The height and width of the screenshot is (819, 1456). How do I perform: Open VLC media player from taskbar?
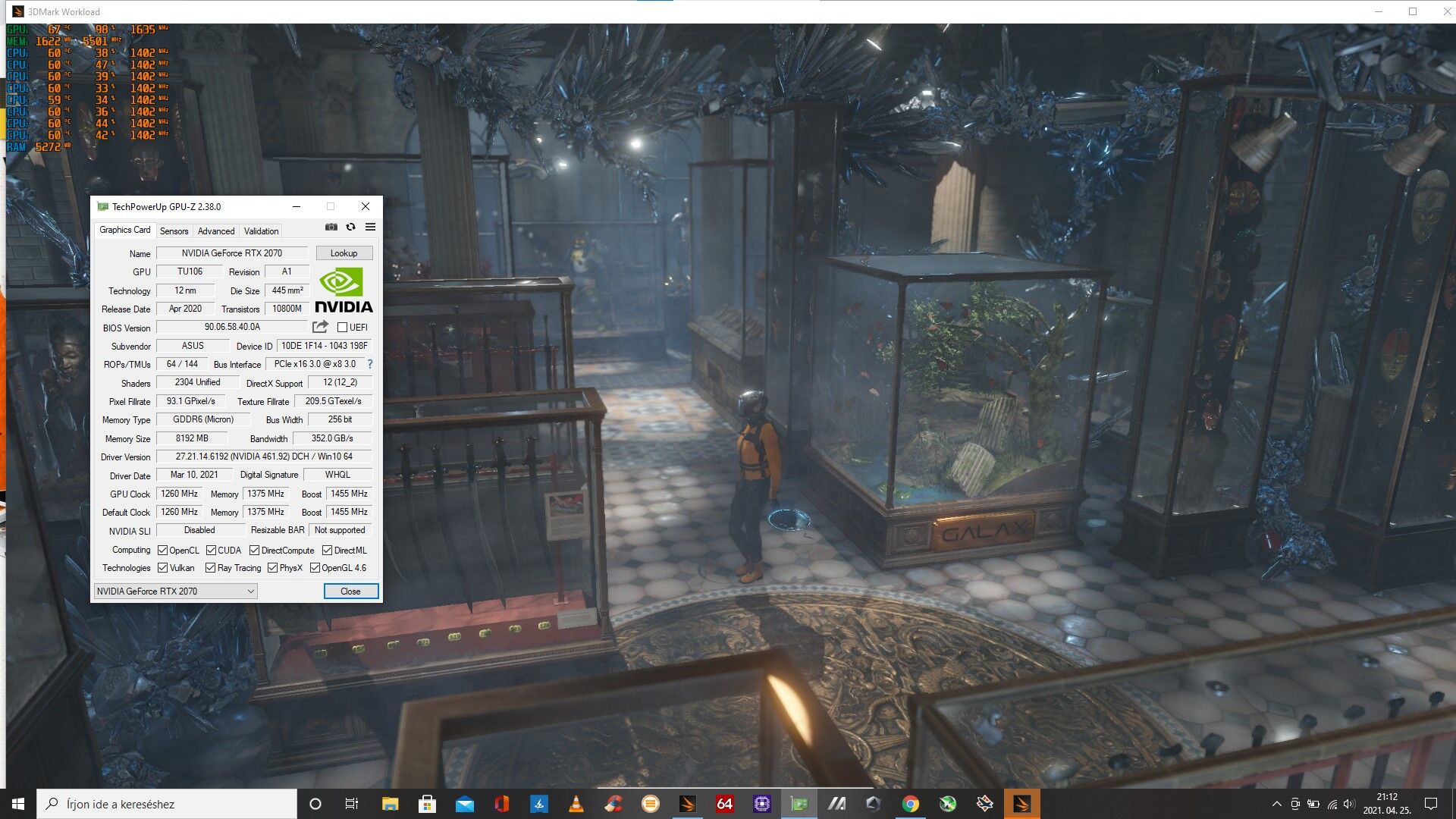coord(576,804)
